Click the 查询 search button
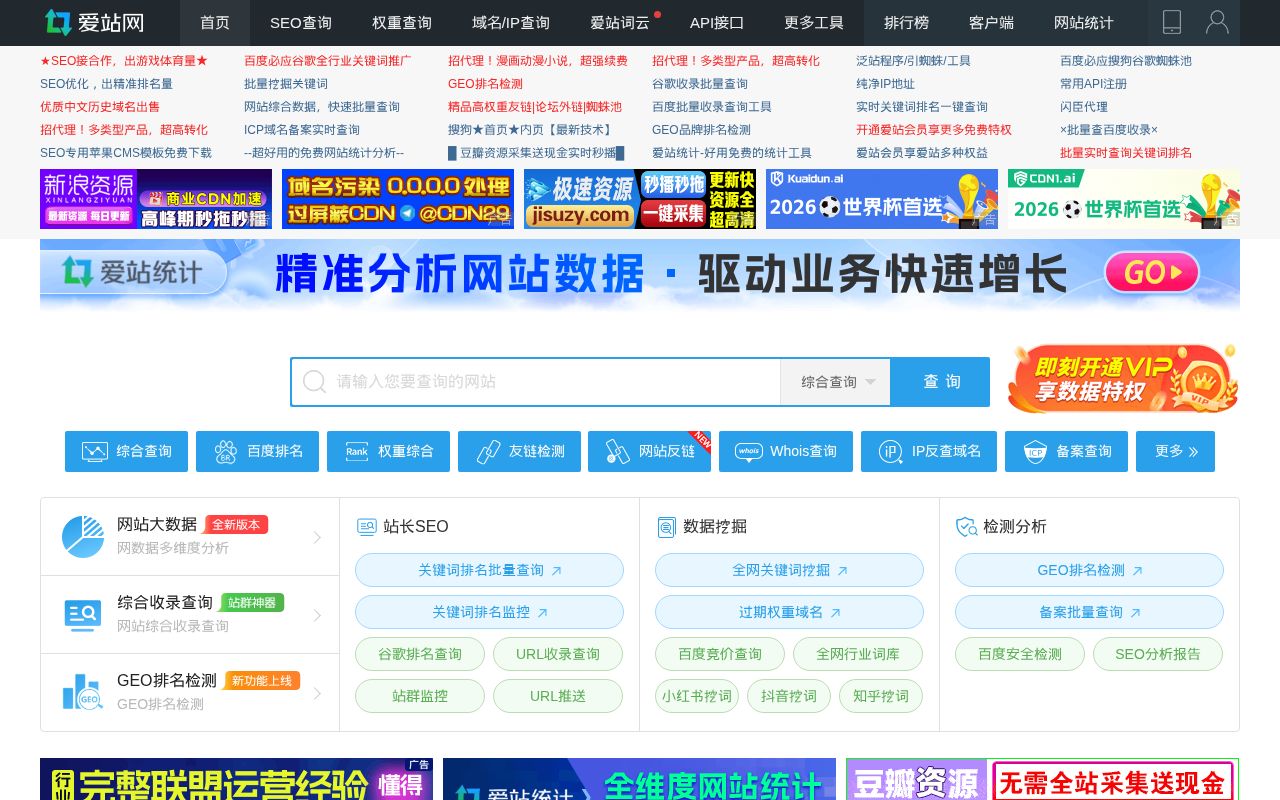The width and height of the screenshot is (1280, 800). (940, 381)
